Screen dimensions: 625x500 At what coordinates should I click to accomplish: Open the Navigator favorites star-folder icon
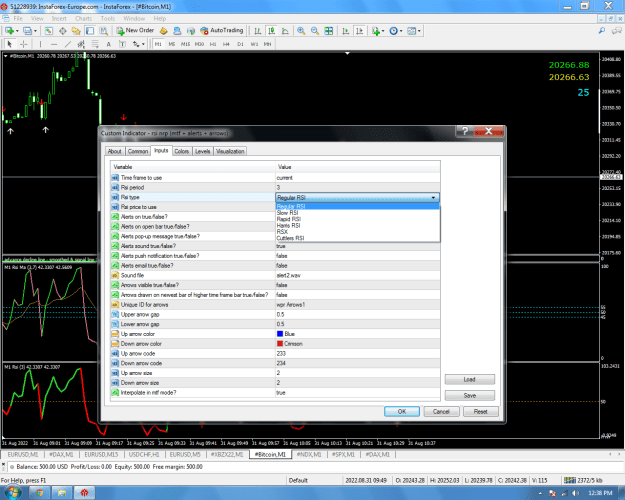click(76, 31)
